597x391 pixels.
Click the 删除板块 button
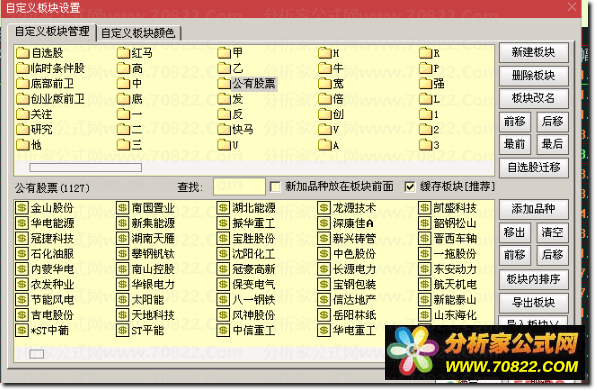click(533, 75)
